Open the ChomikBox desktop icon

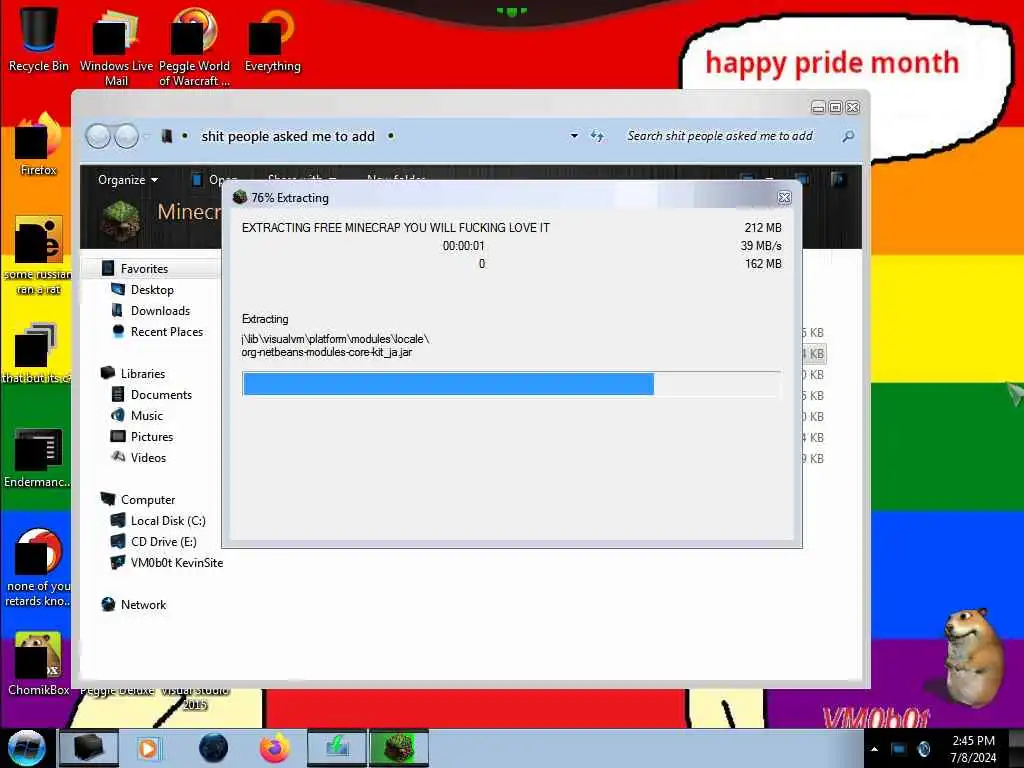tap(39, 663)
